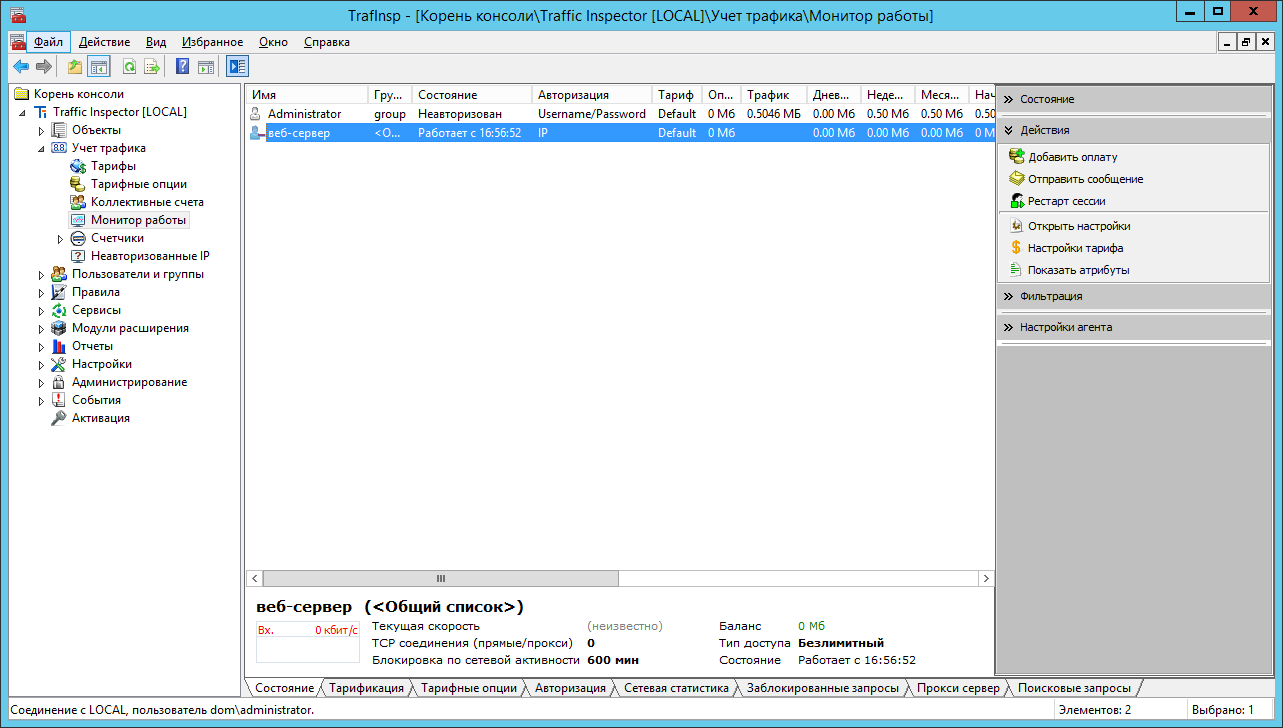Click the Рестарт сессии user icon
1283x728 pixels.
(1016, 201)
